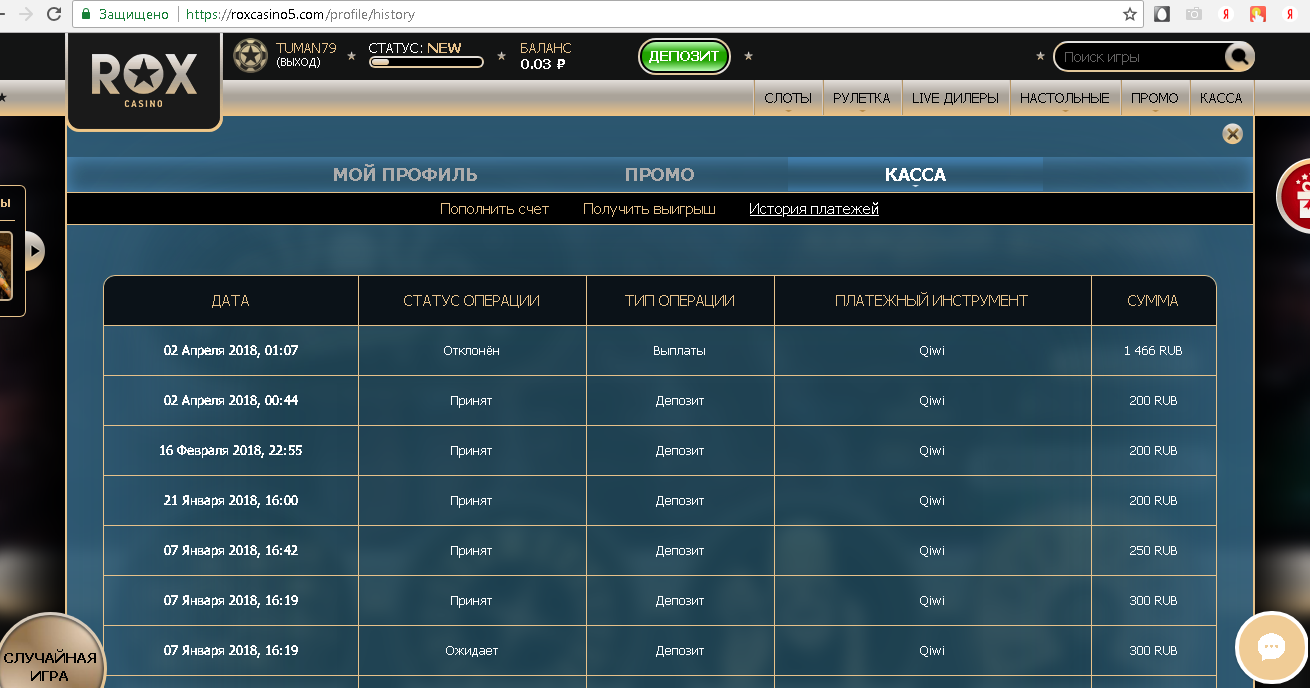Open the Пополнить счет link

click(x=494, y=209)
